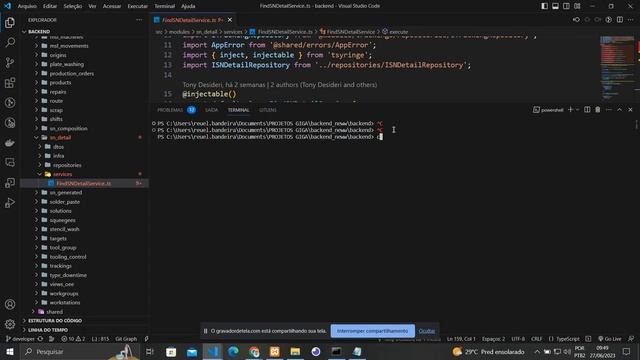The width and height of the screenshot is (640, 360).
Task: Click the services breadcrumb segment
Action: [x=233, y=31]
